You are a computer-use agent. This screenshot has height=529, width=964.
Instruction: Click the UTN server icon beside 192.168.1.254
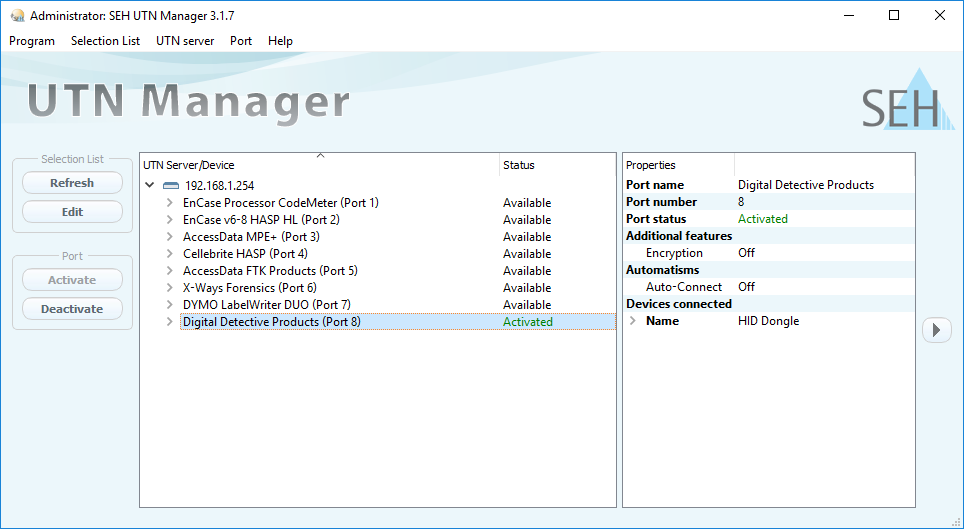click(171, 186)
